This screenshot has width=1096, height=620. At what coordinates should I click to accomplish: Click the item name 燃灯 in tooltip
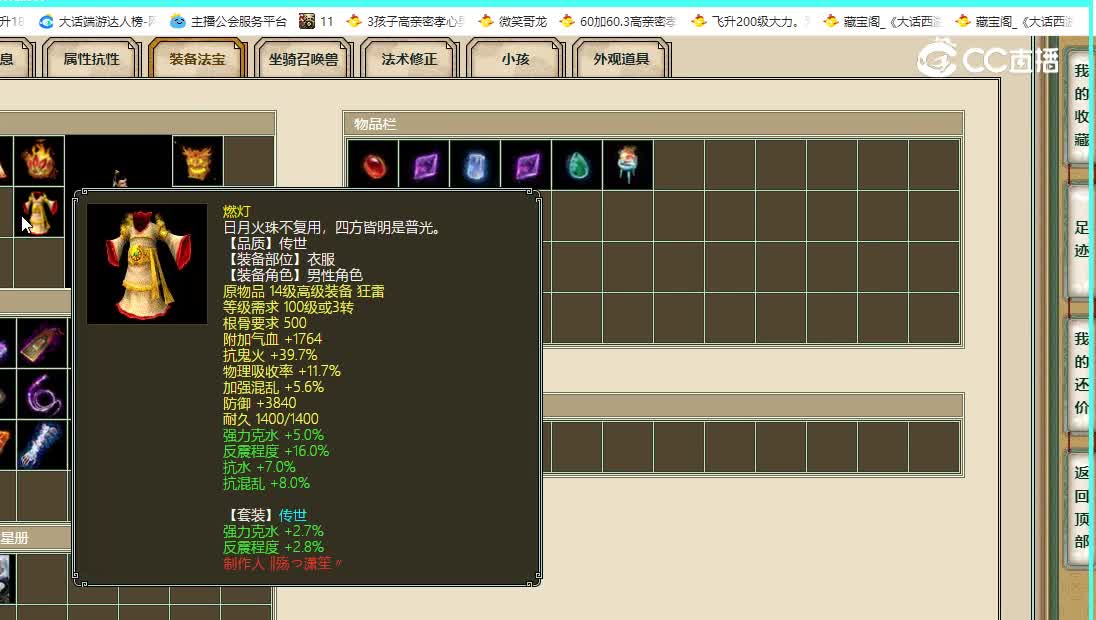pyautogui.click(x=237, y=211)
